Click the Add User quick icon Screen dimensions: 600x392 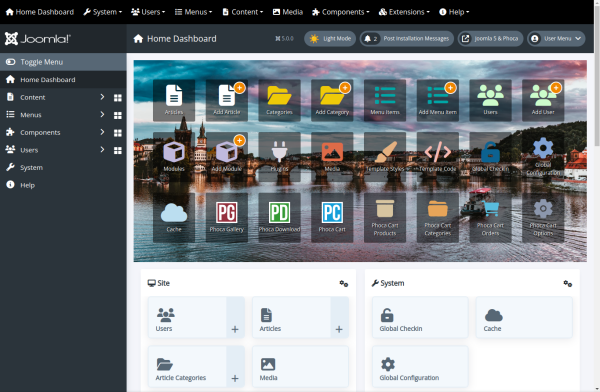point(543,100)
